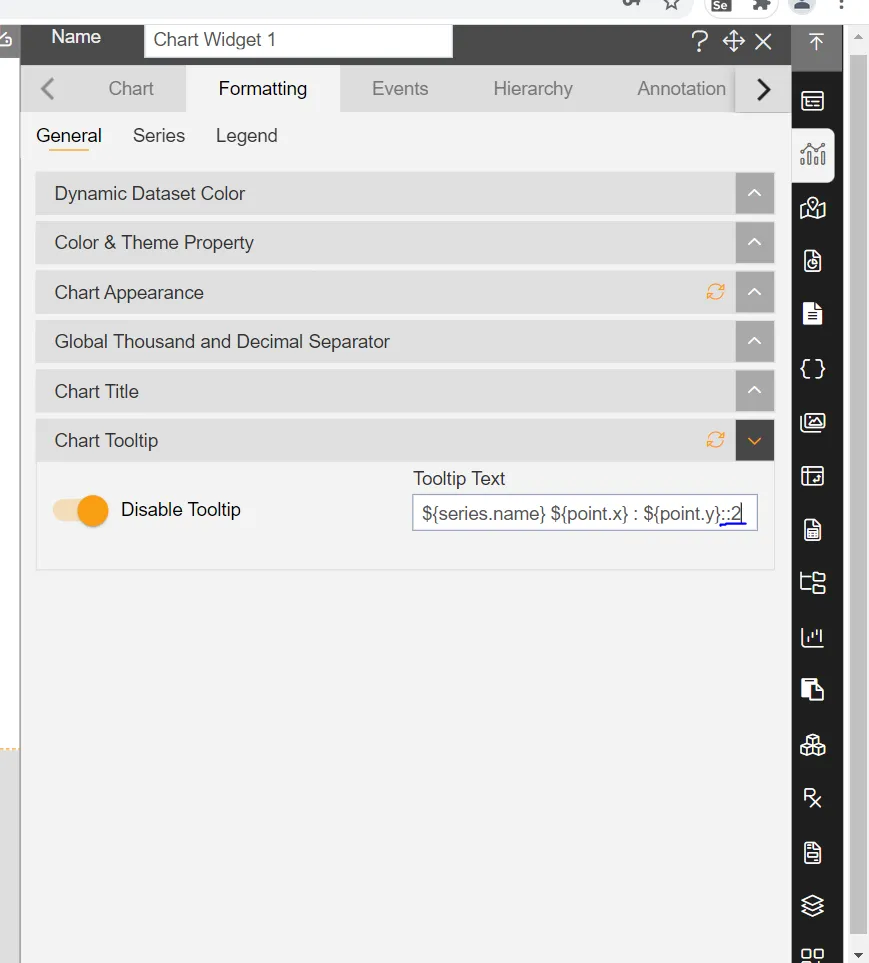Click the help question mark icon
869x963 pixels.
click(x=699, y=42)
